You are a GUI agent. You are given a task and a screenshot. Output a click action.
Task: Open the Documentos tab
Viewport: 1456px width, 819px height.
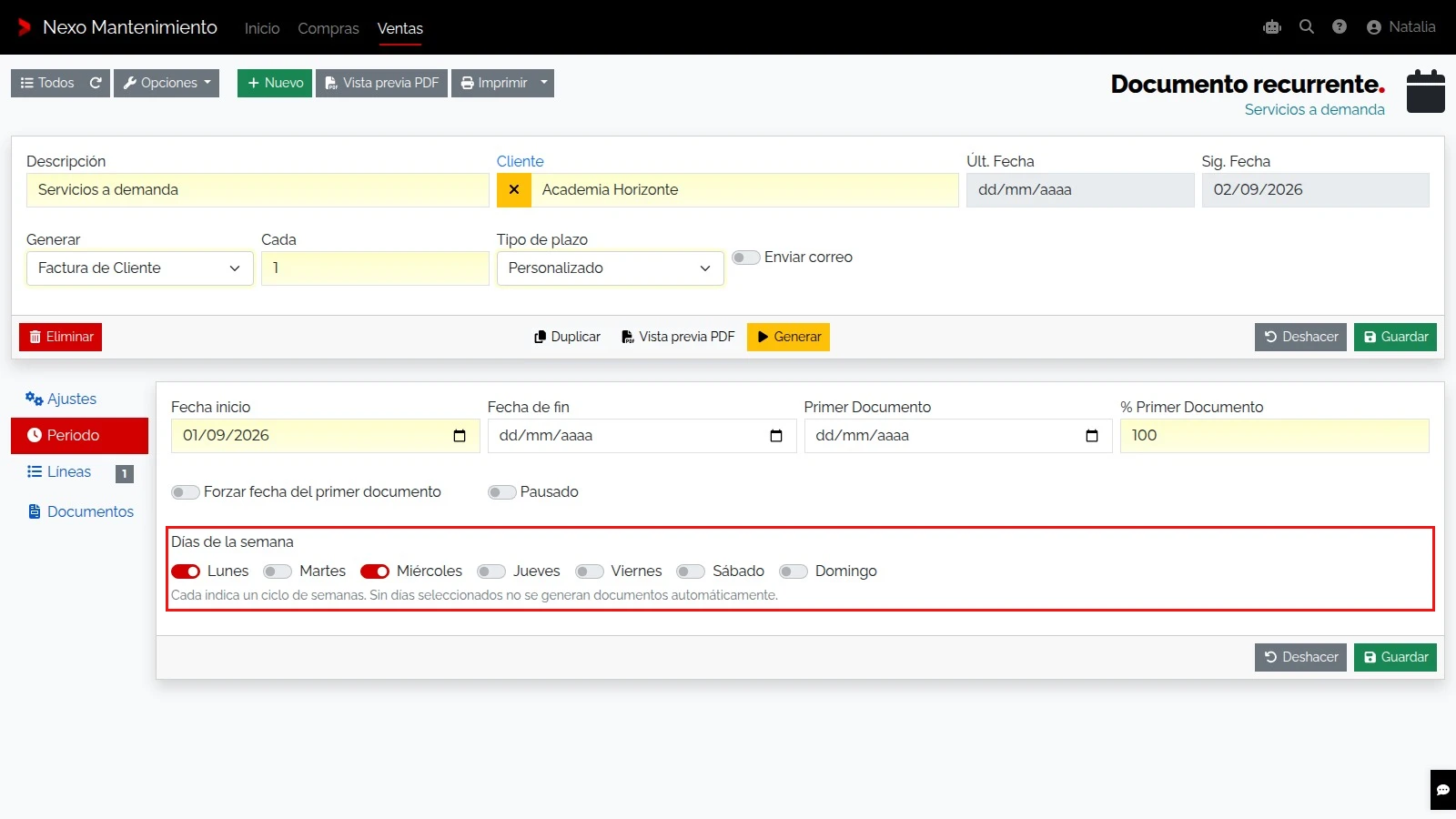(79, 512)
